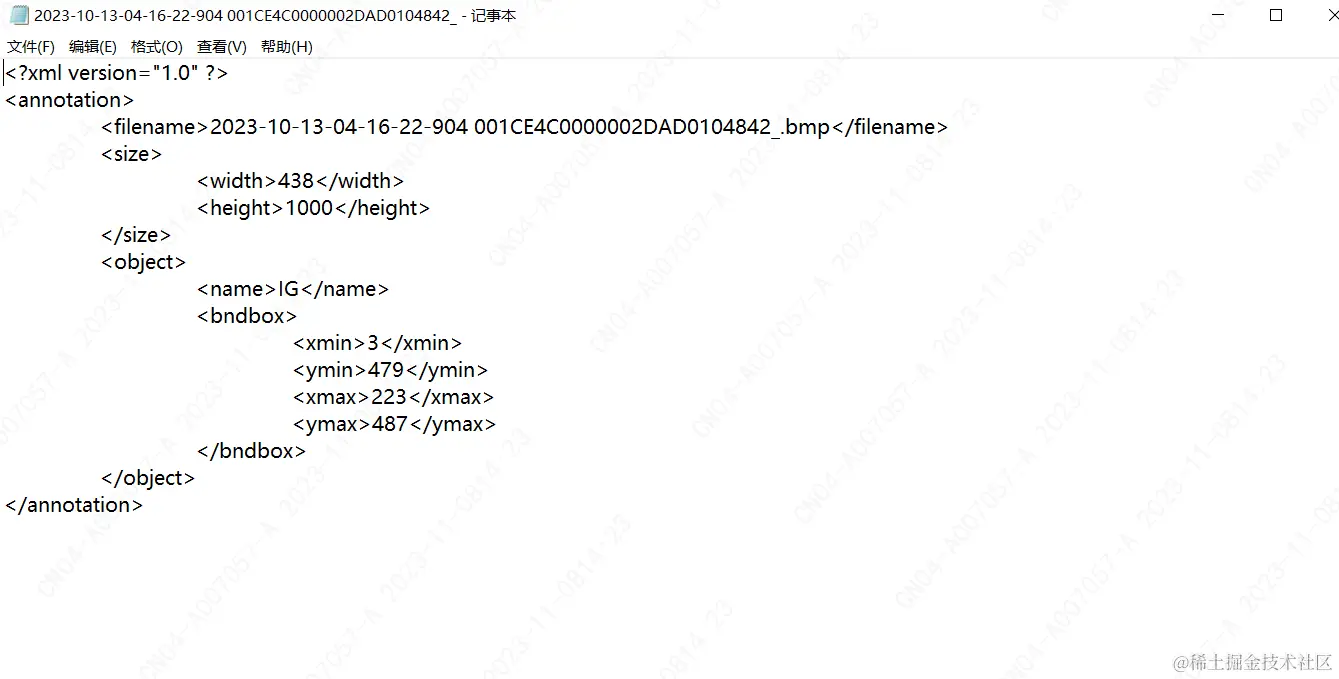The height and width of the screenshot is (679, 1339).
Task: Click the height value 1000
Action: click(309, 208)
